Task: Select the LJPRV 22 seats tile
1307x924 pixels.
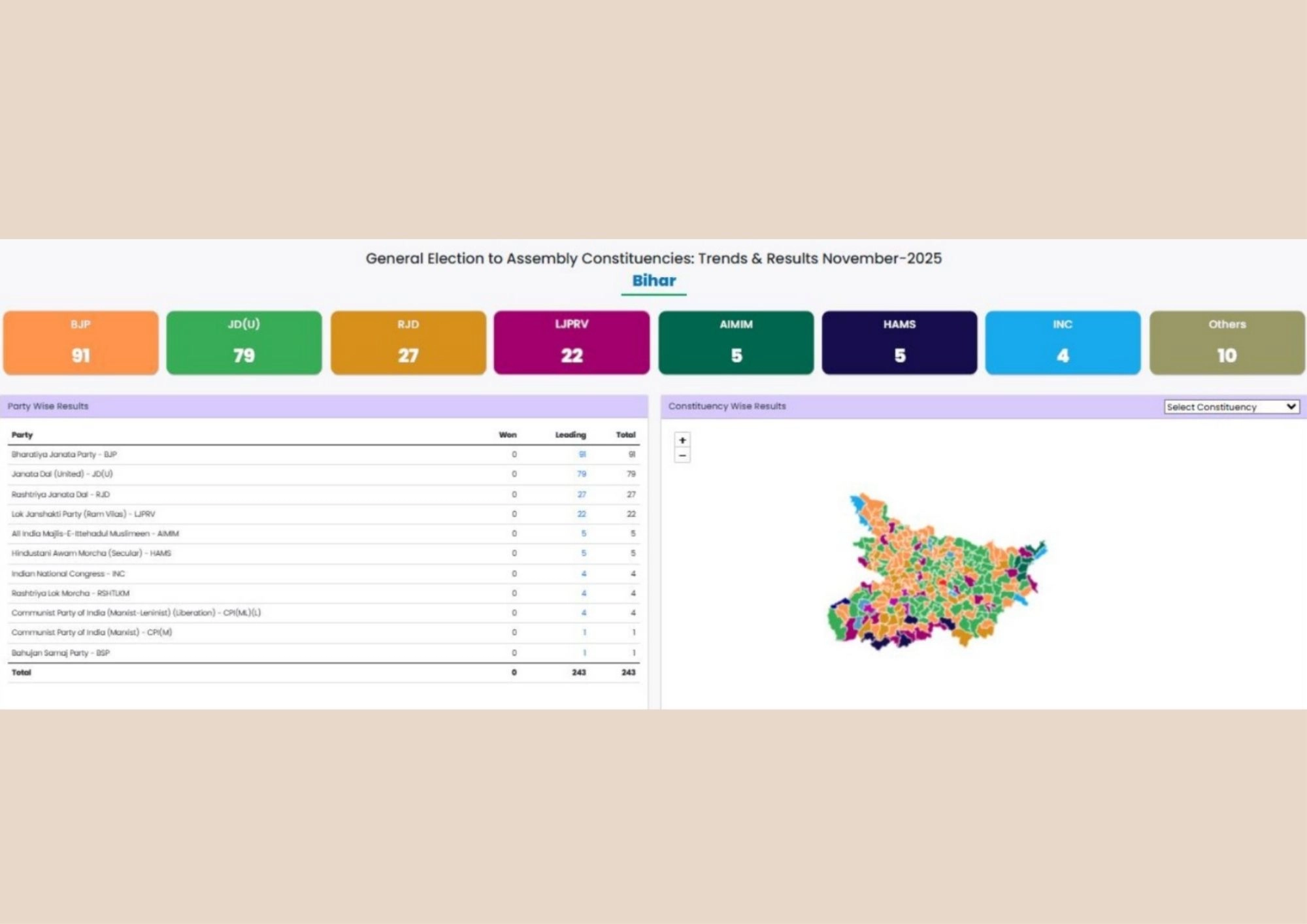Action: coord(572,342)
